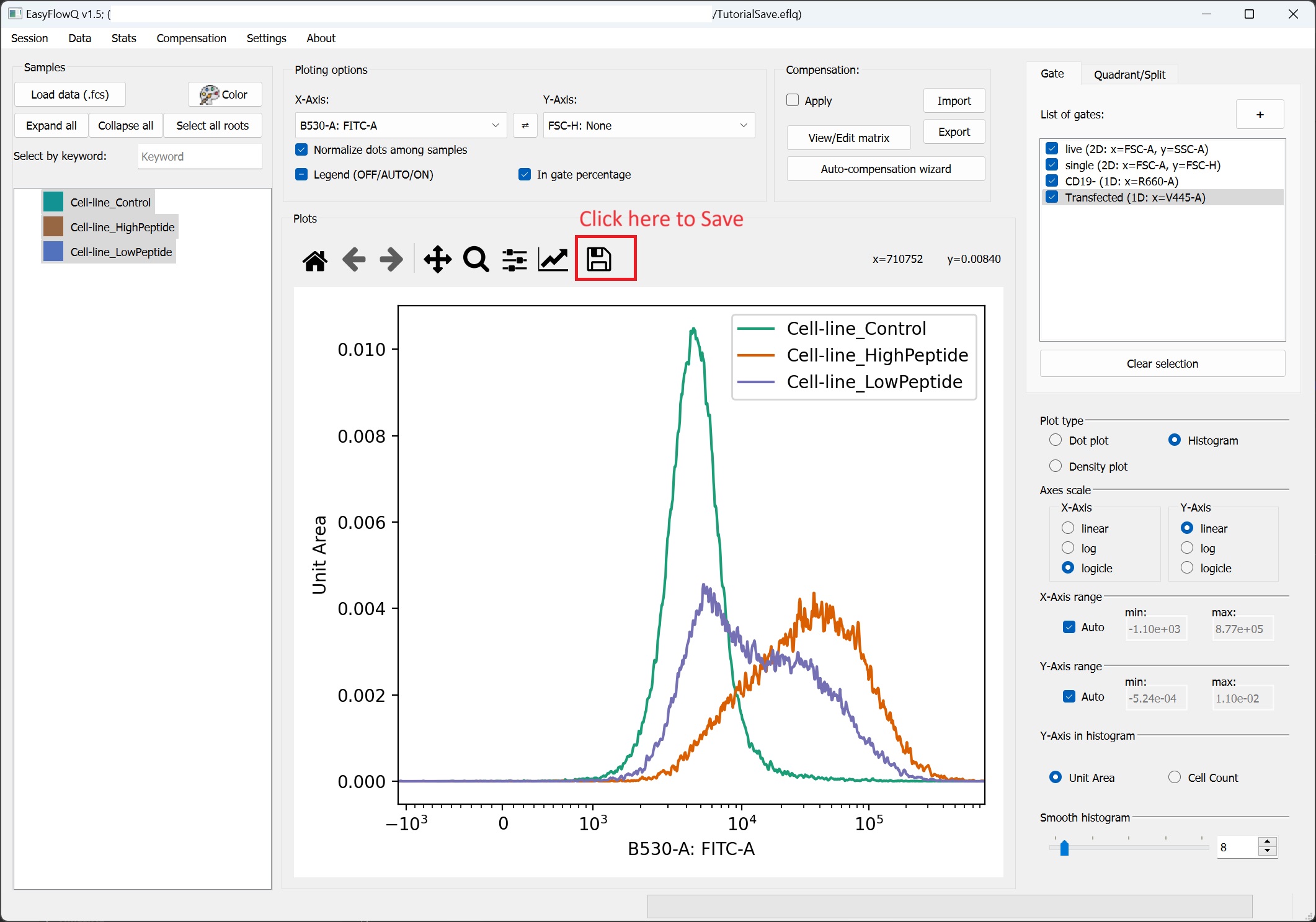Open Y-Axis channel dropdown FSC-H: None
The width and height of the screenshot is (1316, 922).
pyautogui.click(x=649, y=126)
